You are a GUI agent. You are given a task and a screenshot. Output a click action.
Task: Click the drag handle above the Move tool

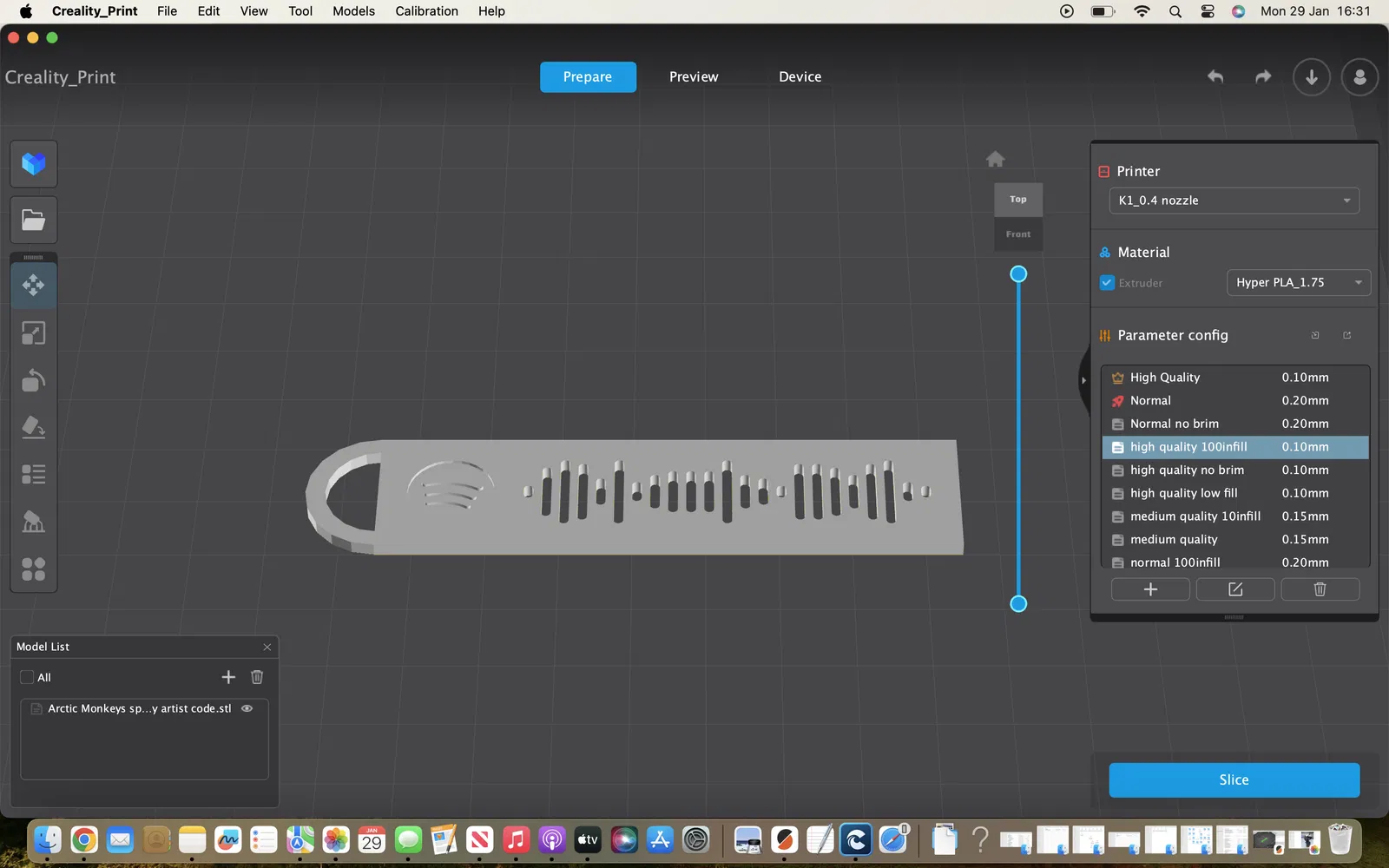34,258
